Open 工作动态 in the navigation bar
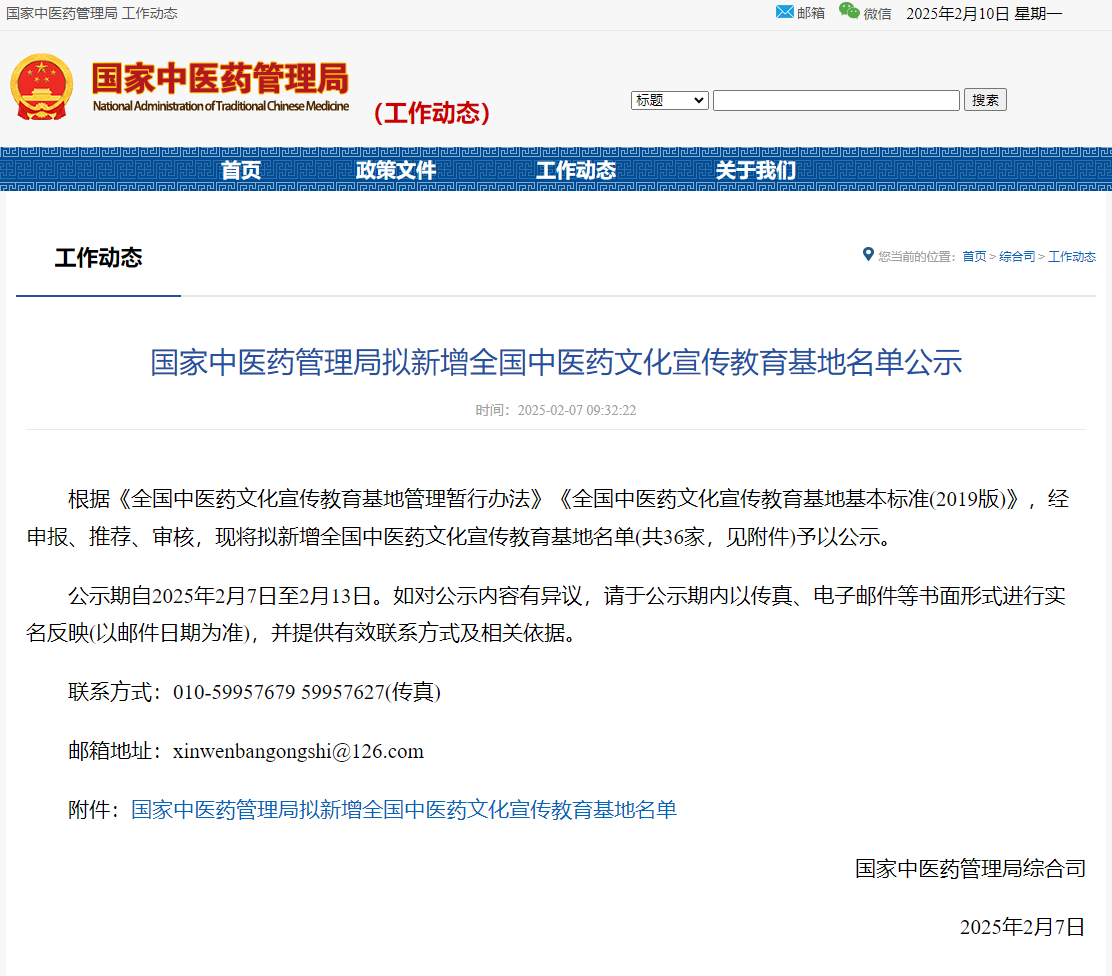The width and height of the screenshot is (1112, 976). point(576,170)
